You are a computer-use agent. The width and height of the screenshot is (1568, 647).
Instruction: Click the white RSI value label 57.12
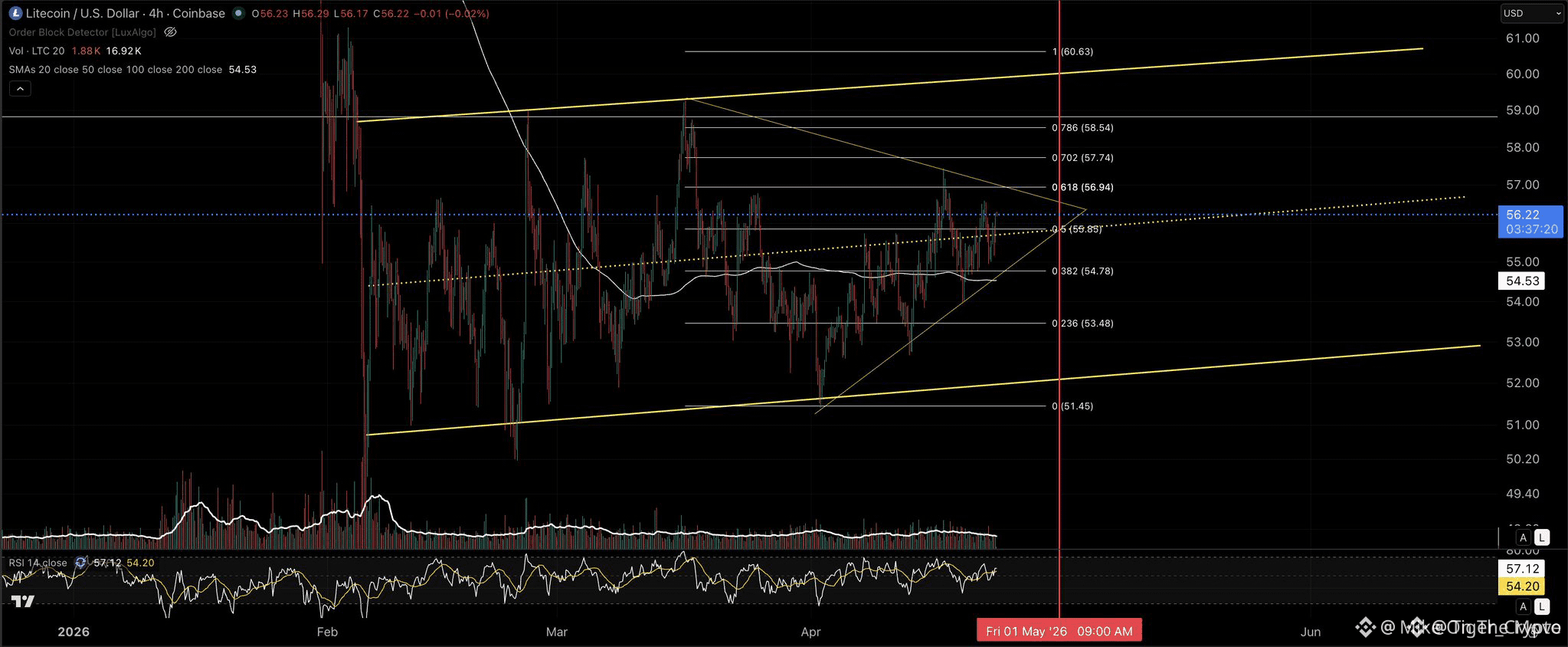tap(1522, 568)
